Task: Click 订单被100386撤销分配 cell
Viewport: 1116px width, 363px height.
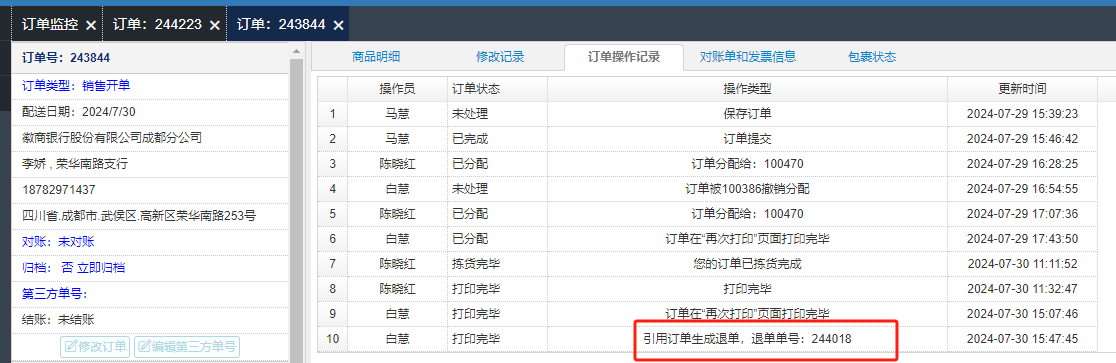Action: tap(747, 189)
